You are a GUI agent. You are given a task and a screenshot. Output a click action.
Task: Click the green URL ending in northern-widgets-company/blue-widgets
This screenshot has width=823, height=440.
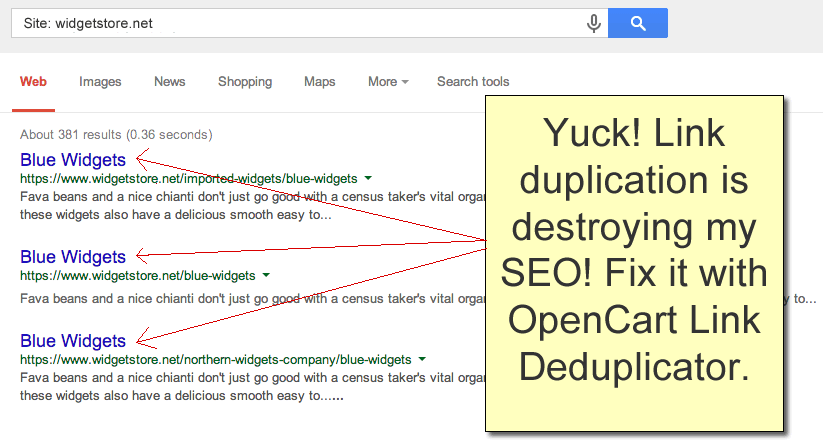215,360
